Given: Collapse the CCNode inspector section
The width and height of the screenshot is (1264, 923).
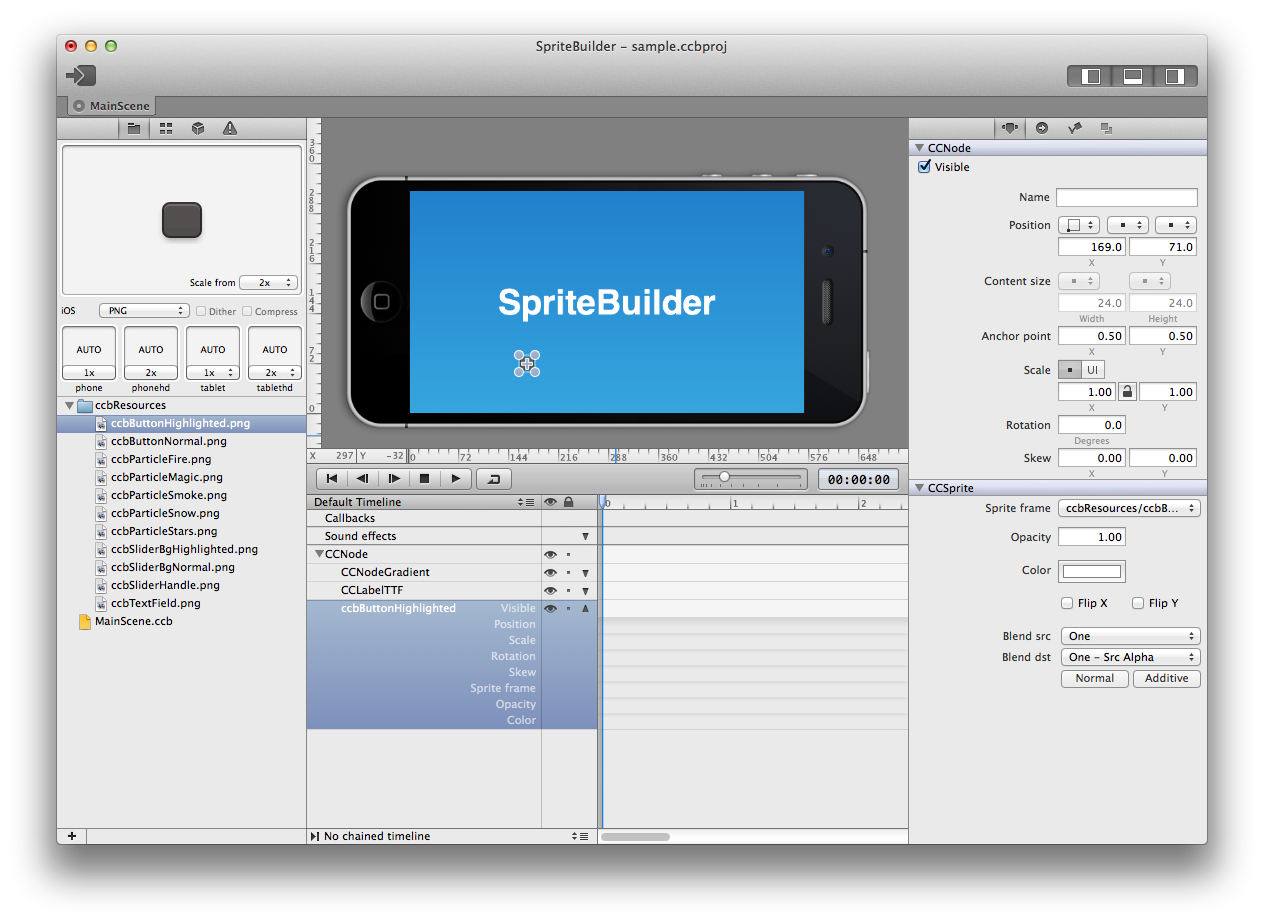Looking at the screenshot, I should [919, 148].
